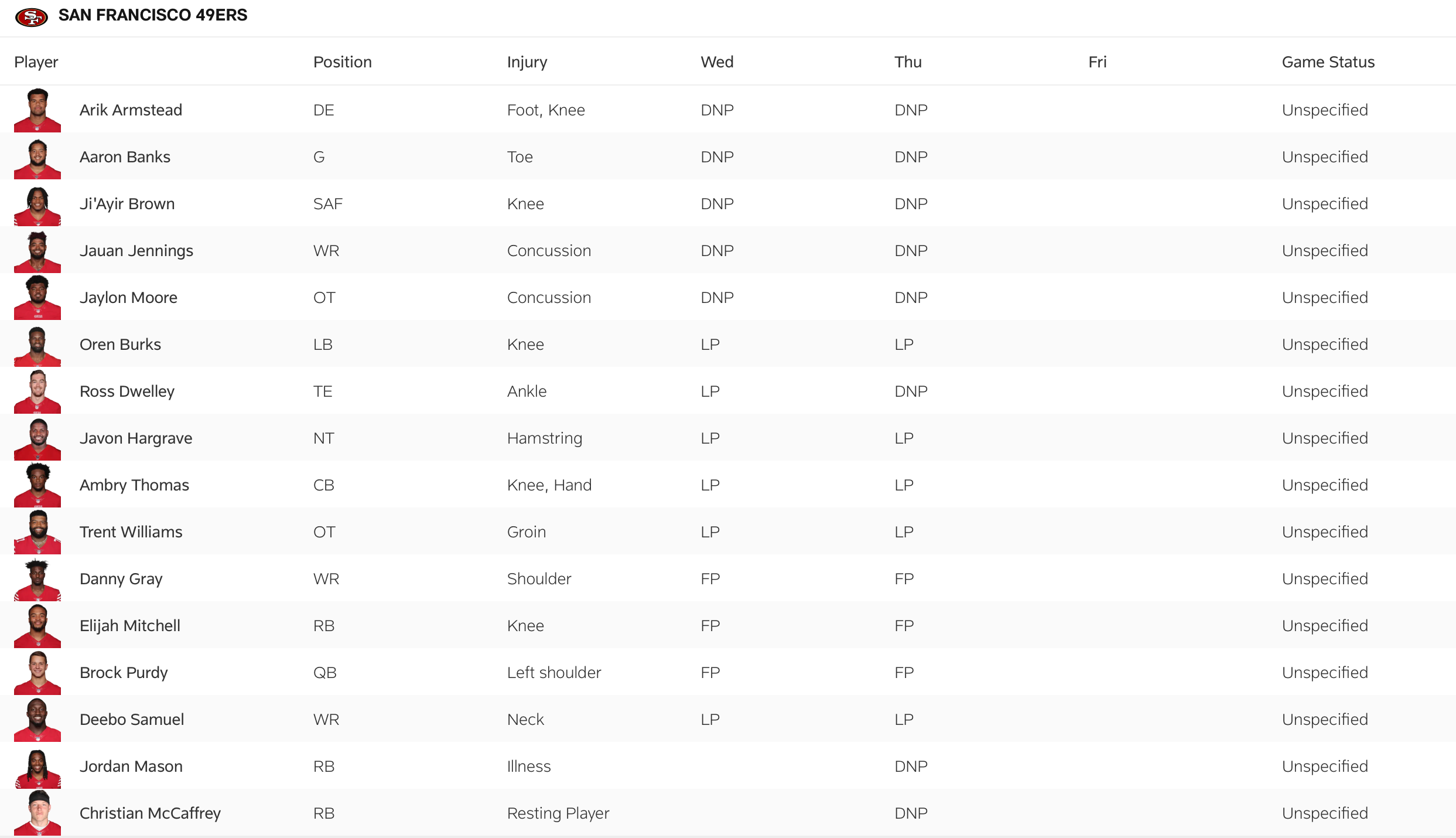Click Trent Williams' headshot picture
Image resolution: width=1456 pixels, height=838 pixels.
(x=37, y=532)
